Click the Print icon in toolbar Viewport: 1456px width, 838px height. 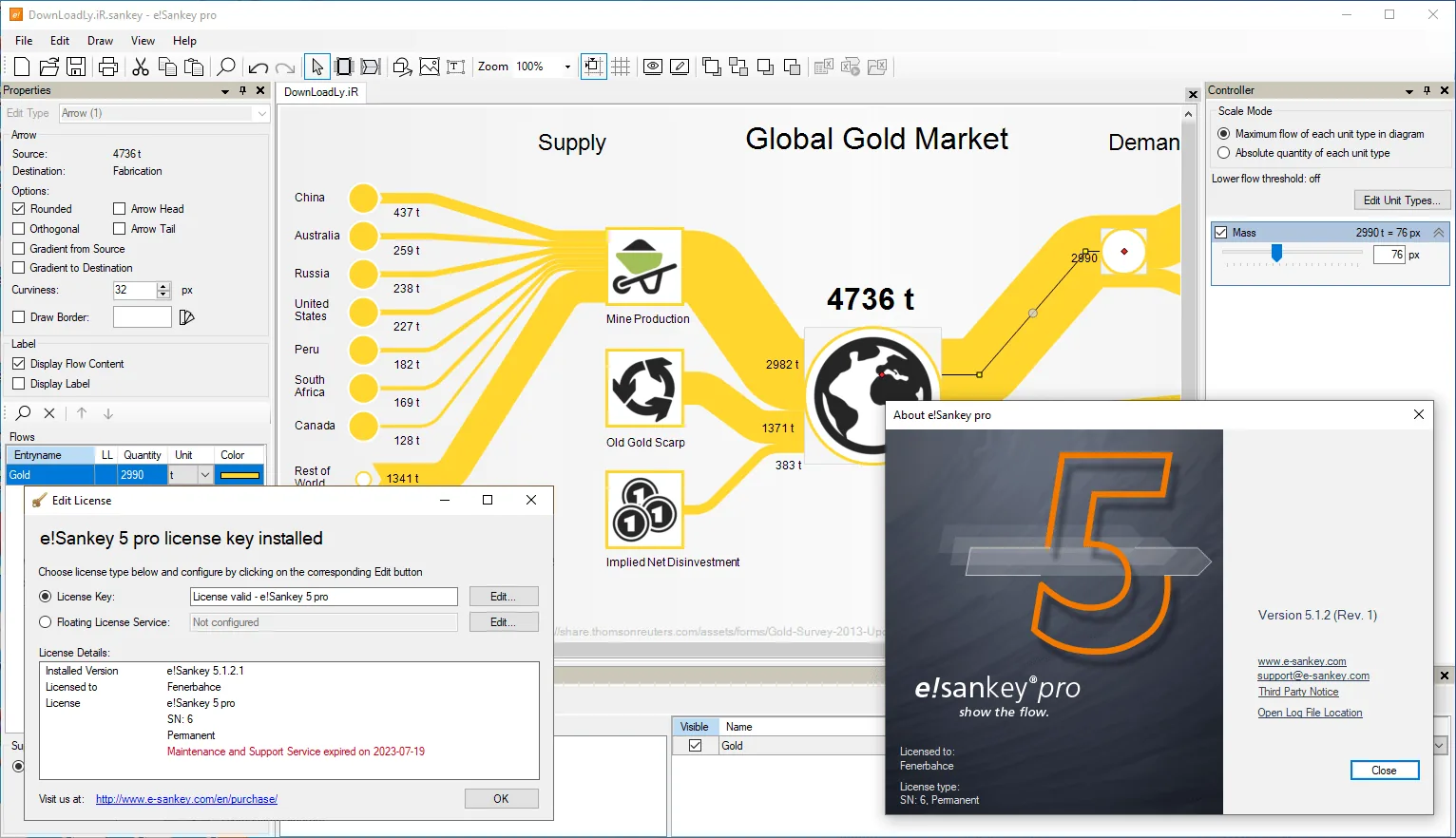(108, 67)
